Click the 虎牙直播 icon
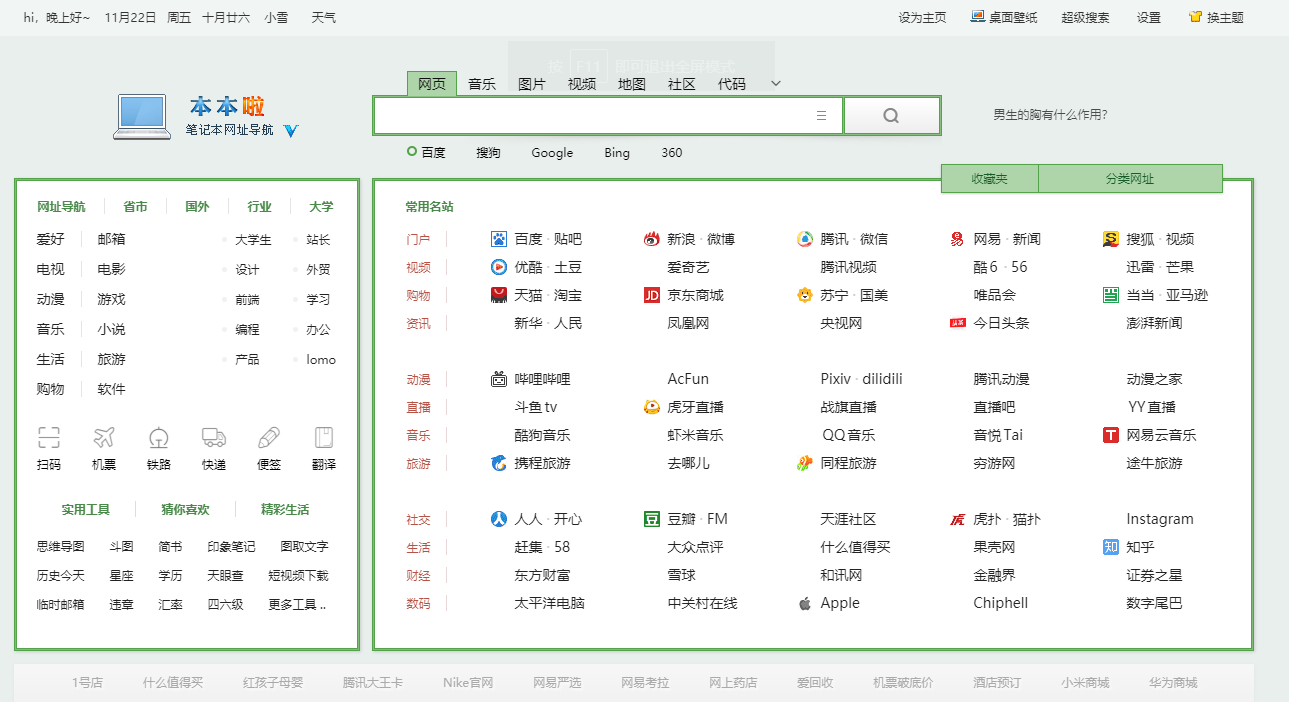Screen dimensions: 1289x702 [652, 407]
